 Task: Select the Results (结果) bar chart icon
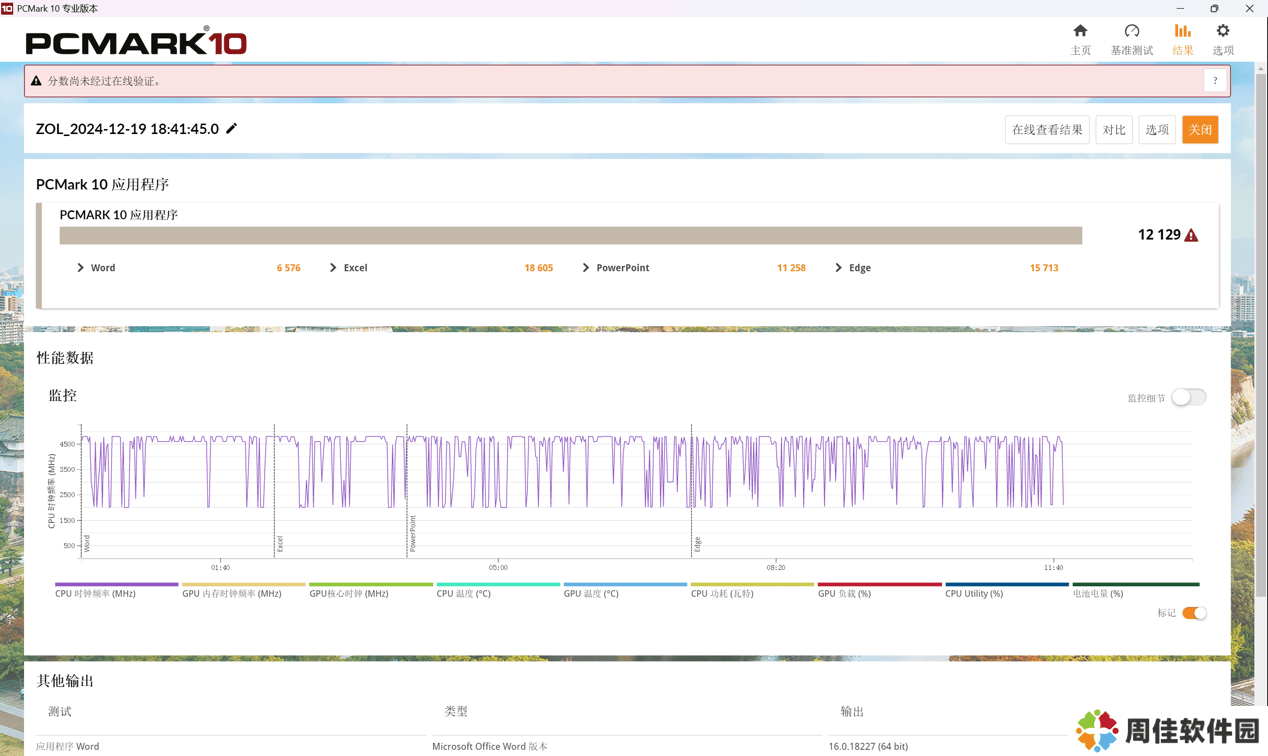click(1182, 31)
